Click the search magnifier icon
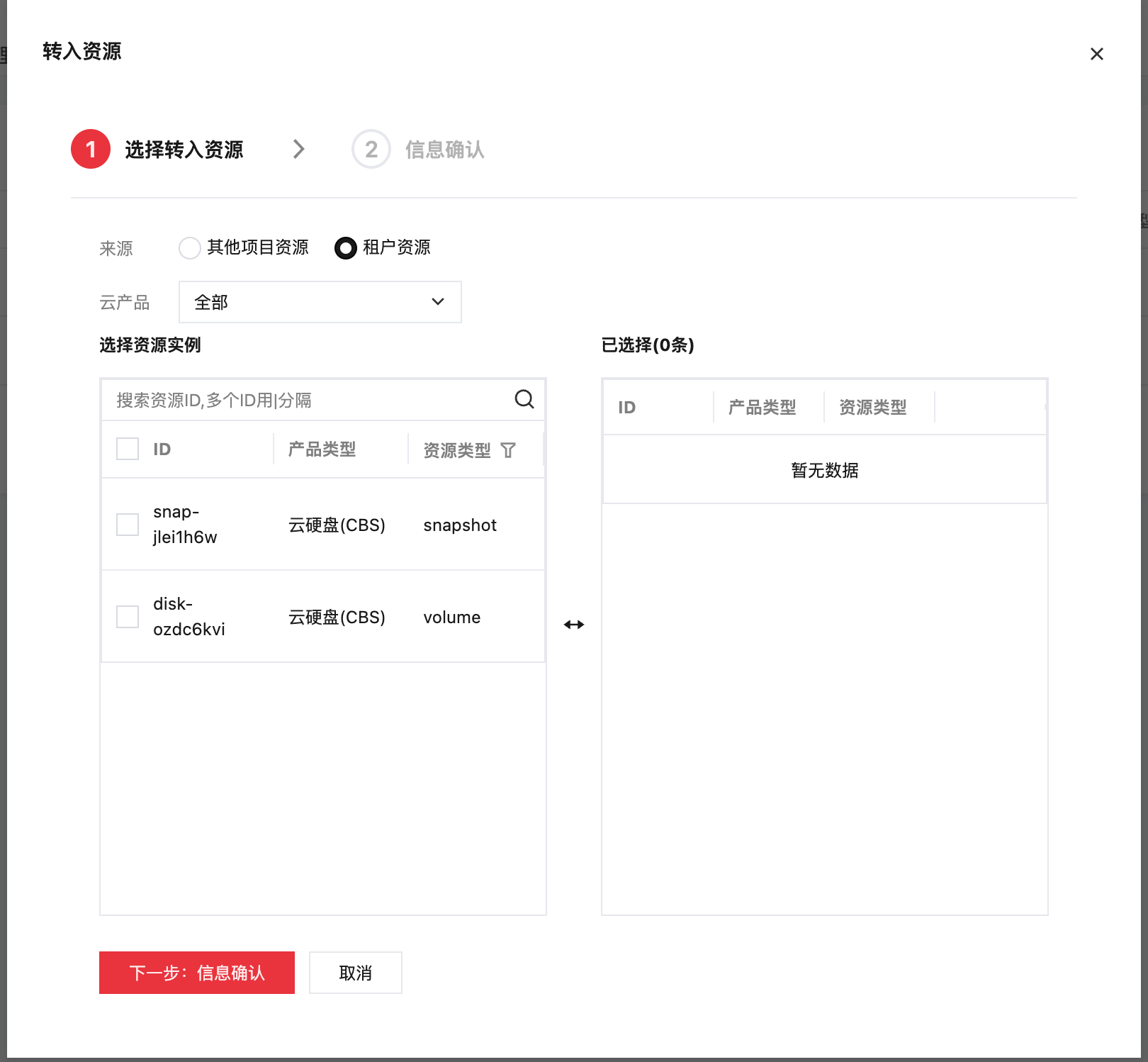The height and width of the screenshot is (1062, 1148). pyautogui.click(x=524, y=399)
